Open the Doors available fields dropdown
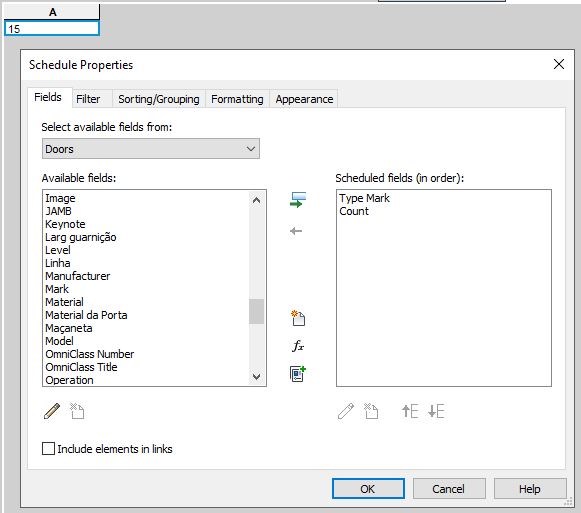This screenshot has width=581, height=513. (x=151, y=149)
